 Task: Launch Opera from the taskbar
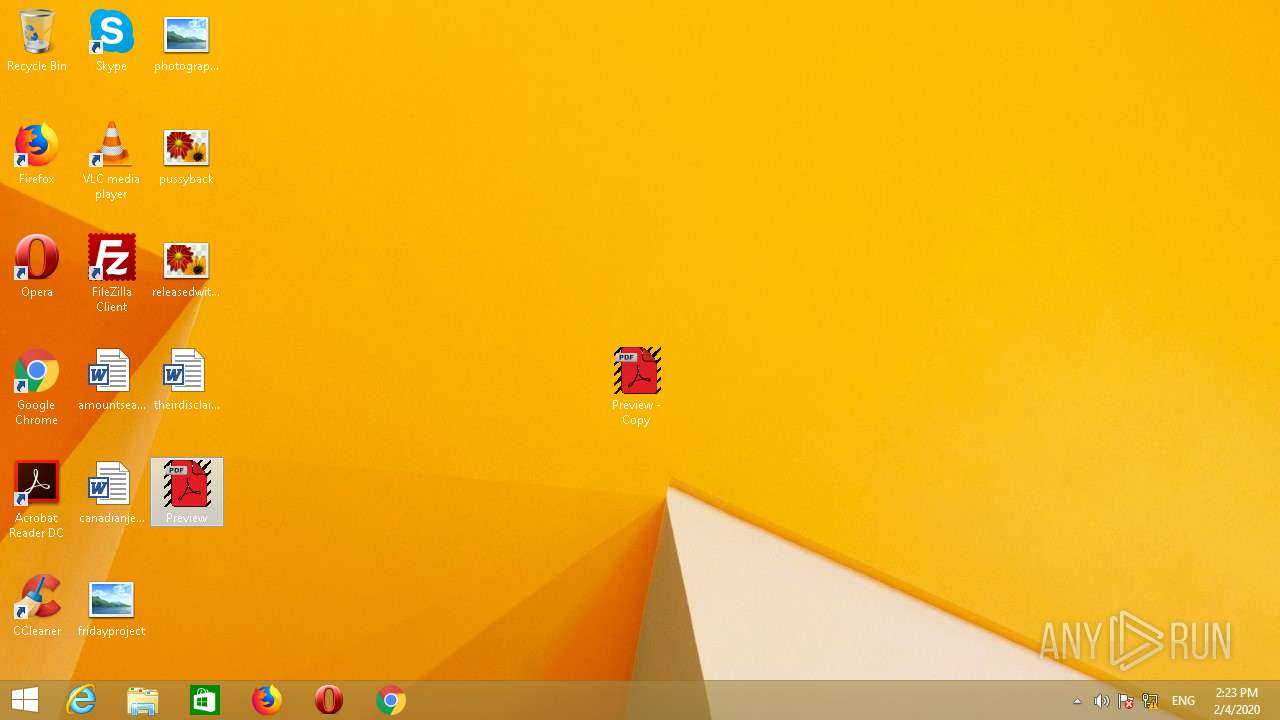[329, 700]
